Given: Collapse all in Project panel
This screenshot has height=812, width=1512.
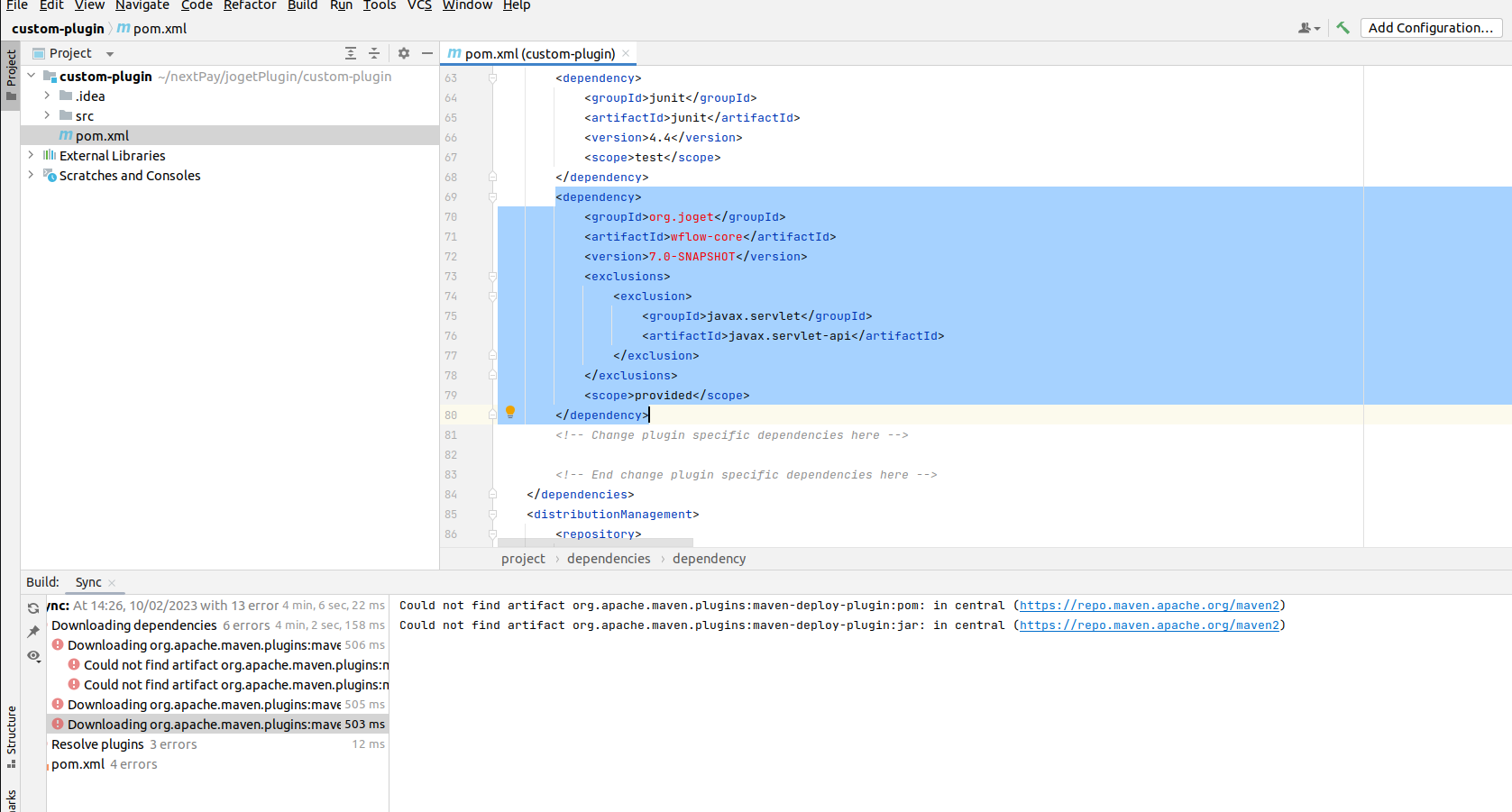Looking at the screenshot, I should click(374, 53).
